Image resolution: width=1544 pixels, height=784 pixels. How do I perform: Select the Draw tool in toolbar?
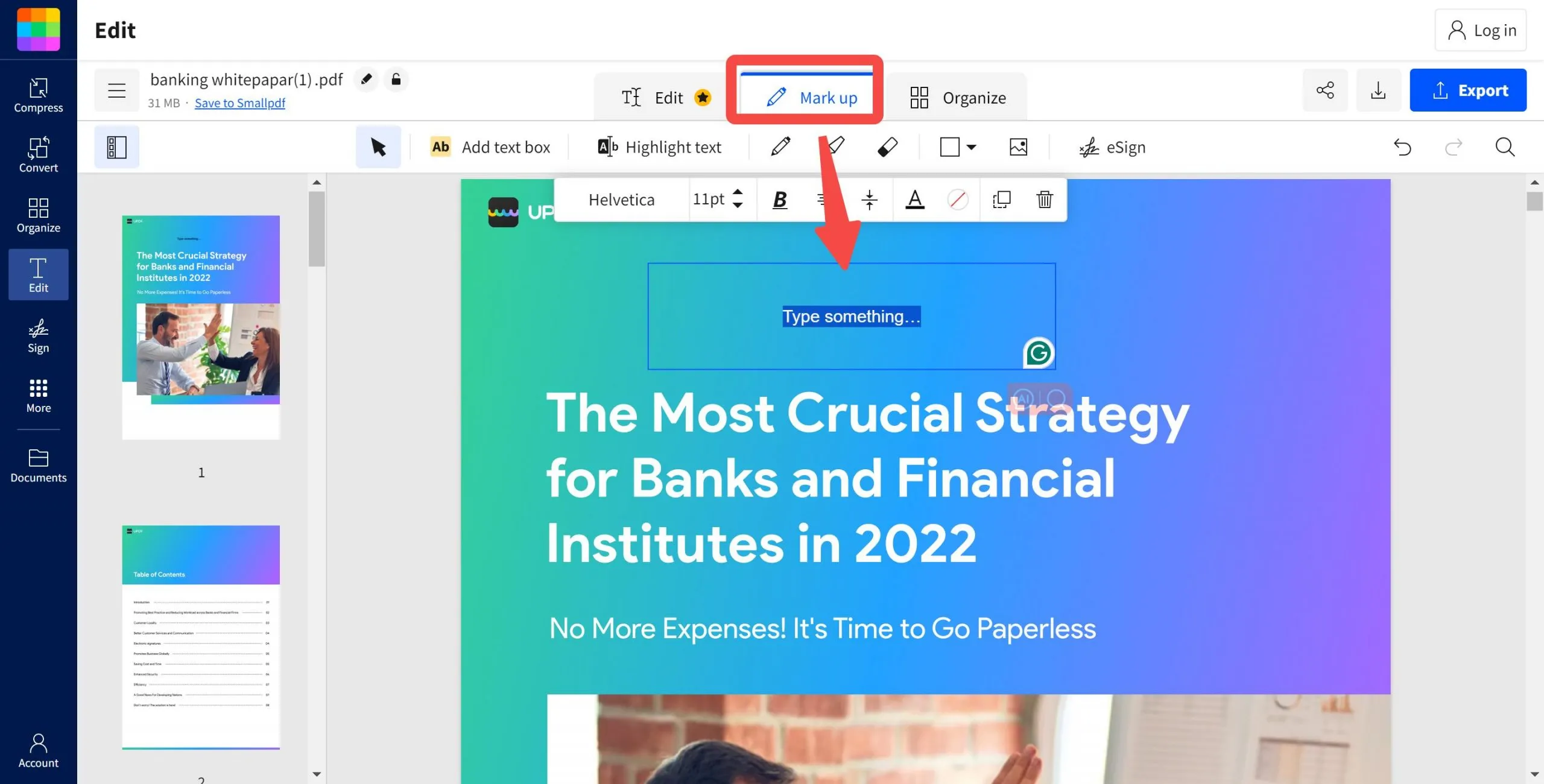[x=780, y=147]
